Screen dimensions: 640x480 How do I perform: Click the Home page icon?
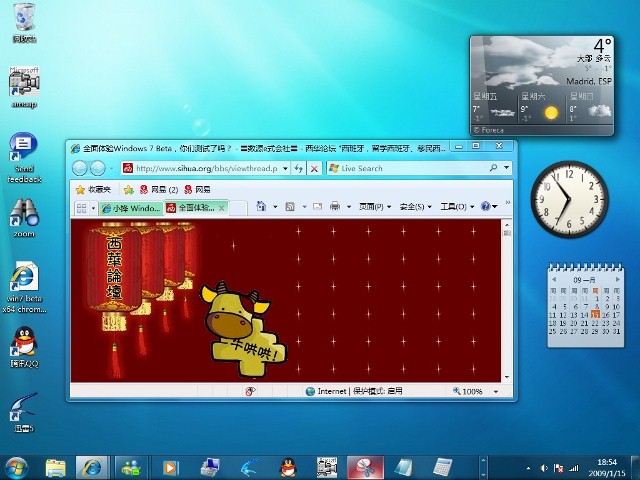(x=261, y=207)
